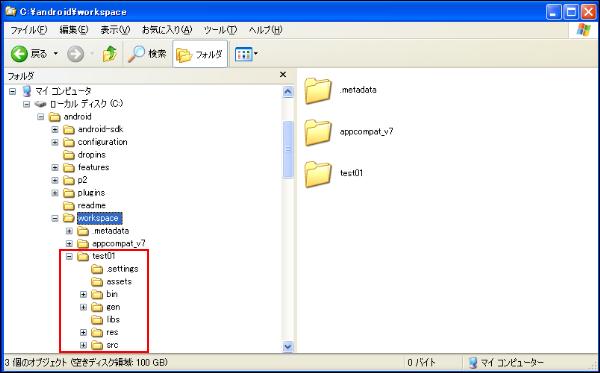Viewport: 600px width, 373px height.
Task: Click the Windows flag logo icon
Action: (584, 30)
